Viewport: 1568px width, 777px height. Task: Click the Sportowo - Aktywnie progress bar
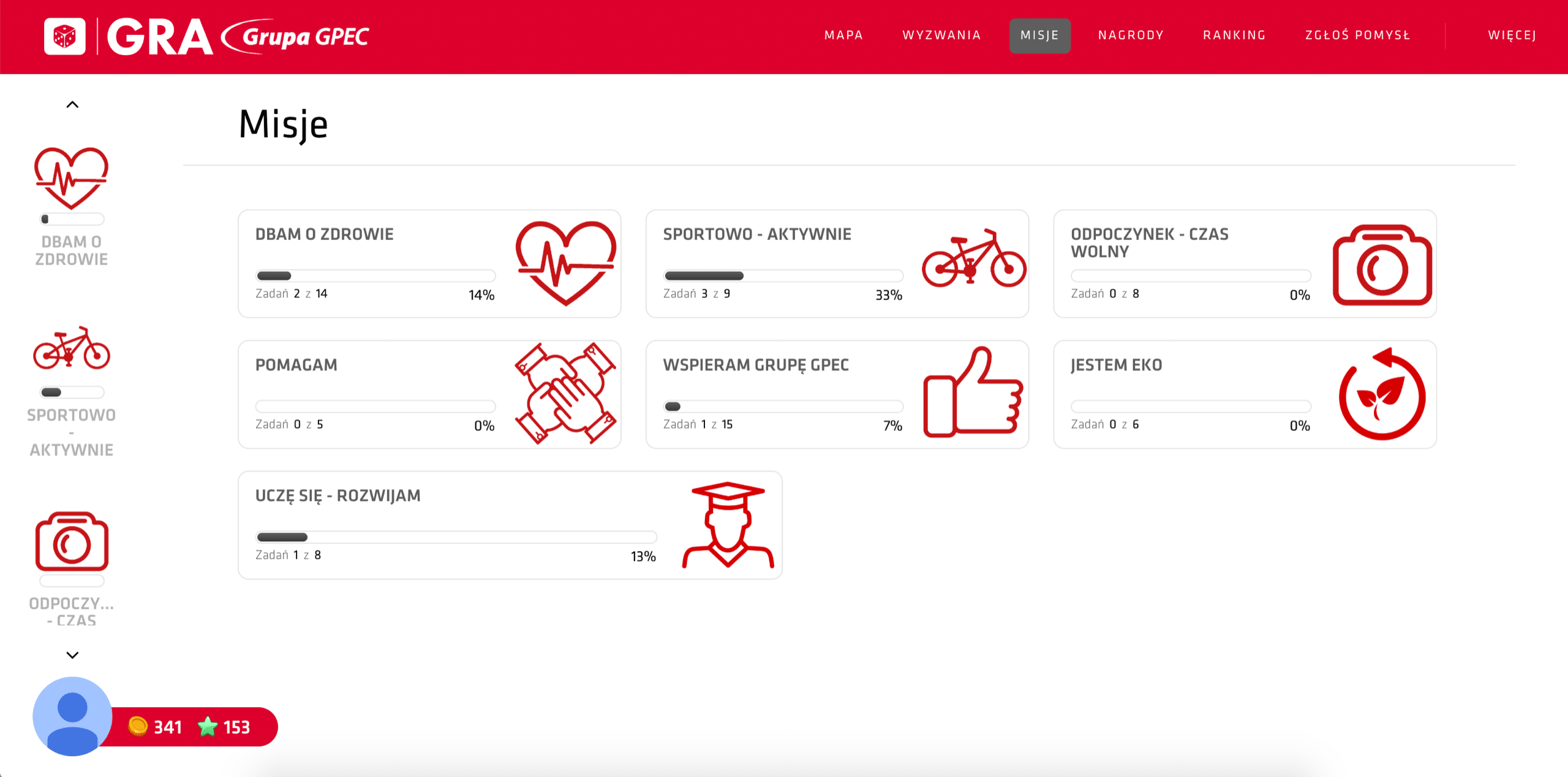[x=783, y=276]
